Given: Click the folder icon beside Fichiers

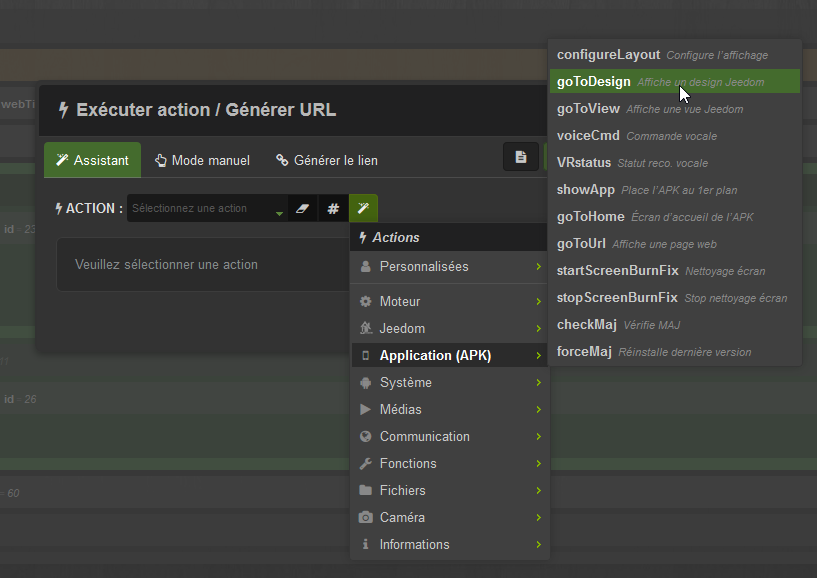Looking at the screenshot, I should 366,490.
